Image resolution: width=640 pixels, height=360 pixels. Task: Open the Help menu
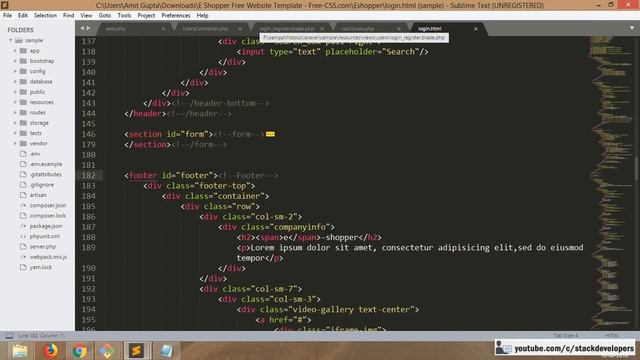[x=202, y=16]
